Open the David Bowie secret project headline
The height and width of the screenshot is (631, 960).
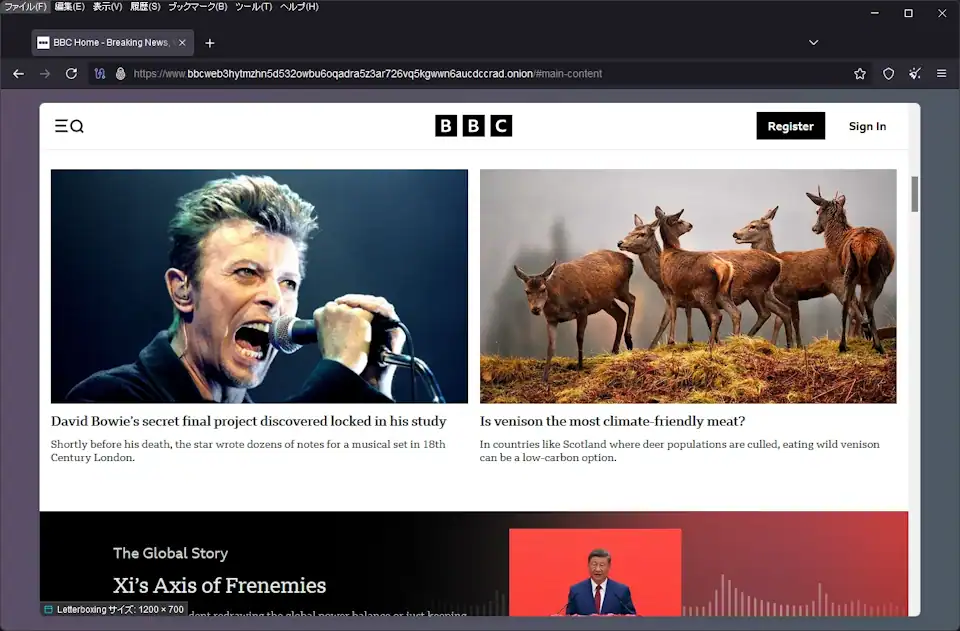pos(248,421)
